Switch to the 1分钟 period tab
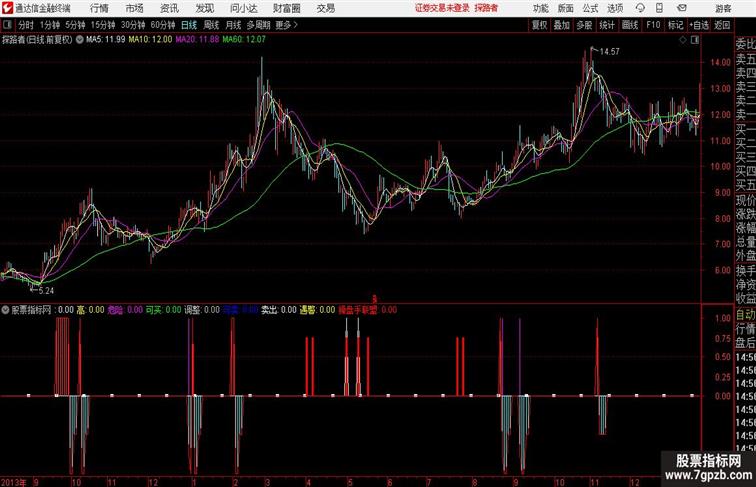 [x=50, y=25]
